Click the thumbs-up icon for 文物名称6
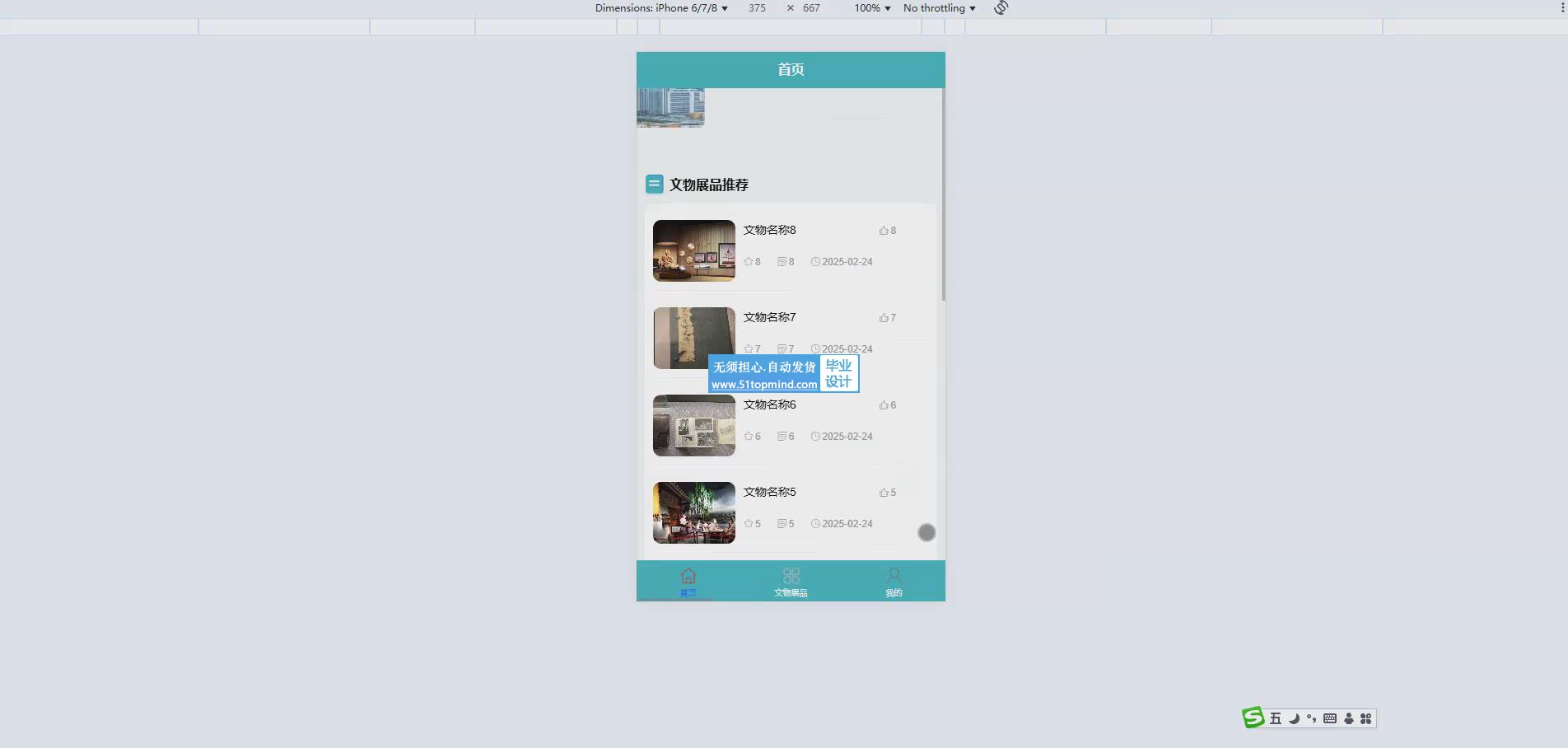Screen dimensions: 1568x748 click(884, 405)
